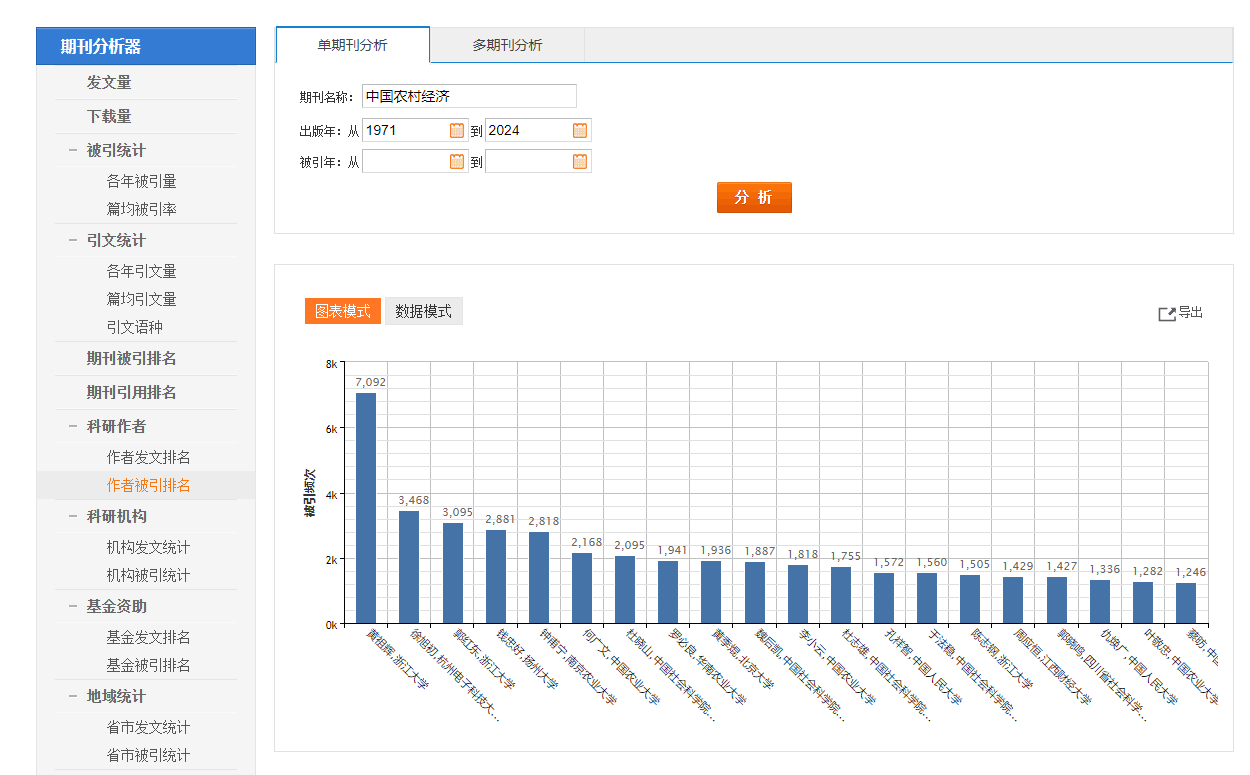Open 机构发文统计 page
The height and width of the screenshot is (775, 1250).
[x=149, y=547]
